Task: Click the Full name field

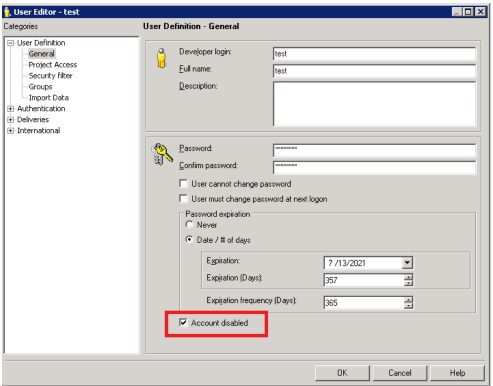Action: point(374,71)
